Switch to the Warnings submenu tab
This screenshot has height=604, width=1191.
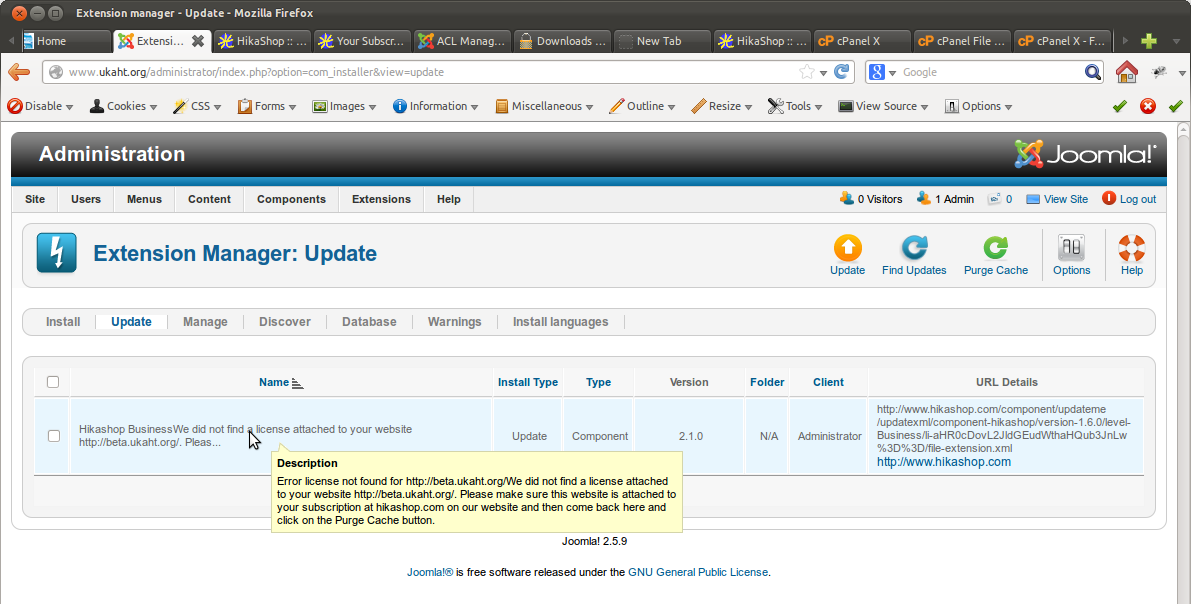(x=454, y=322)
